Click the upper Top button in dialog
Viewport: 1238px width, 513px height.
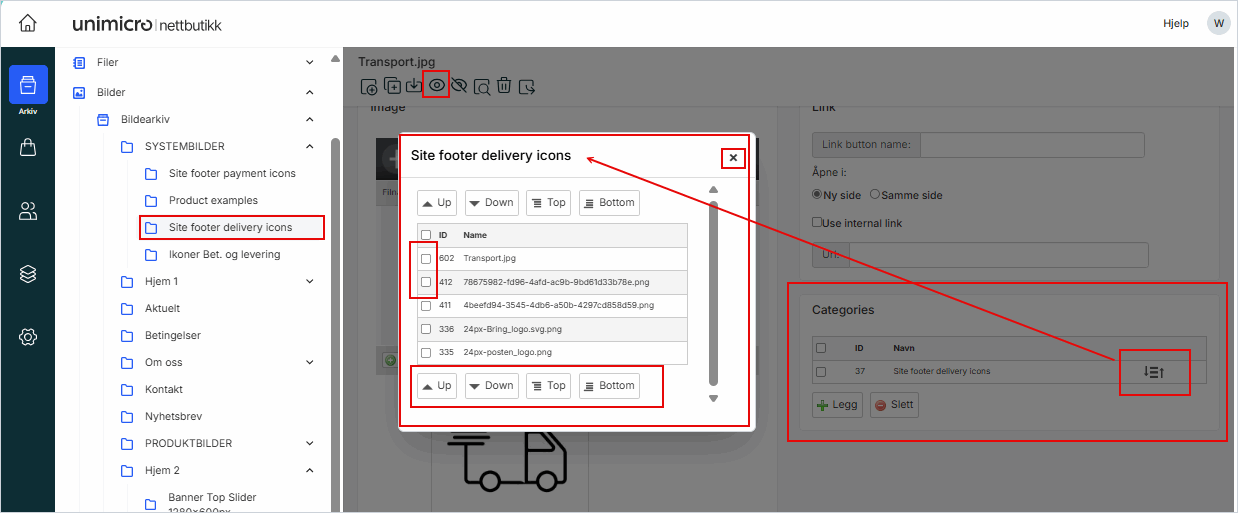click(548, 203)
